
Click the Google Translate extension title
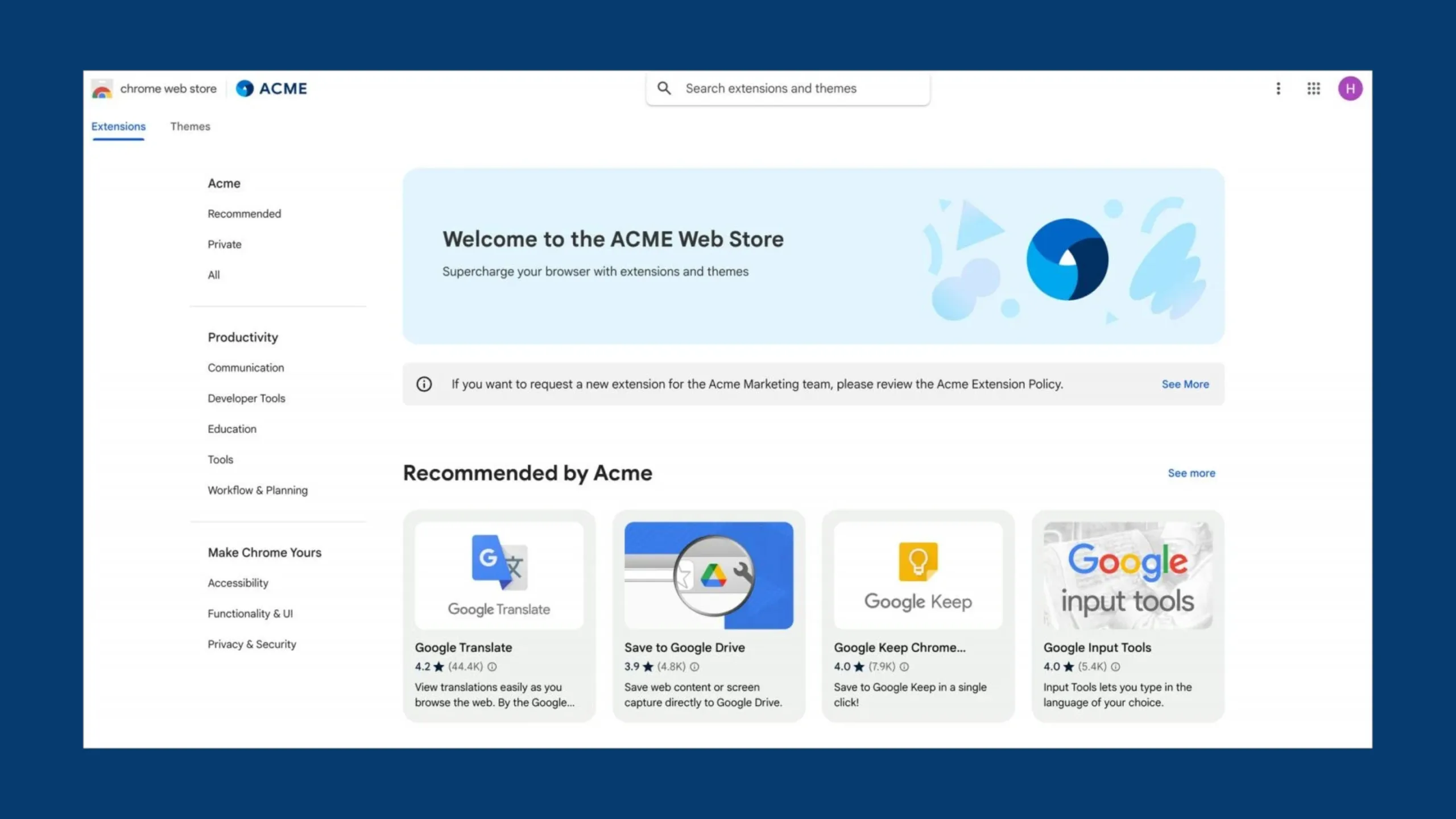pos(463,647)
